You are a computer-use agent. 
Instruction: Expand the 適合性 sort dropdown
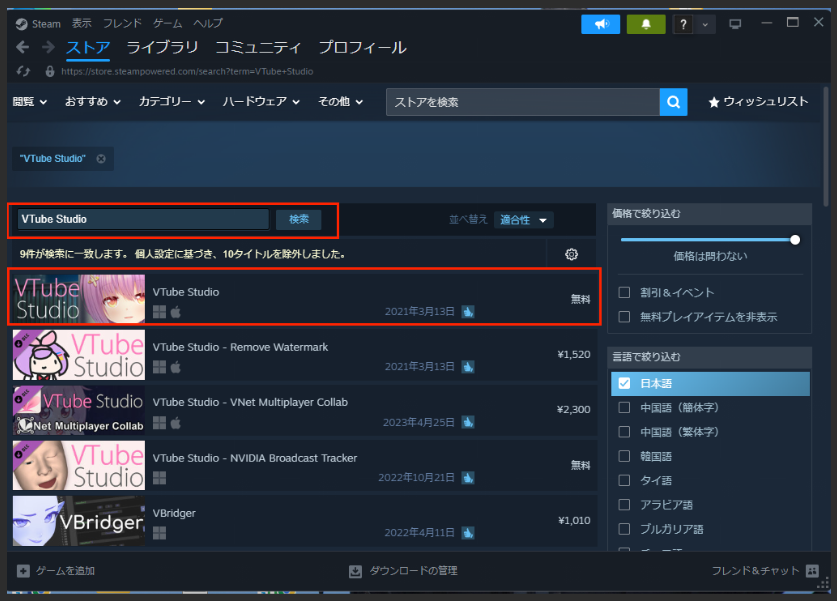tap(524, 220)
